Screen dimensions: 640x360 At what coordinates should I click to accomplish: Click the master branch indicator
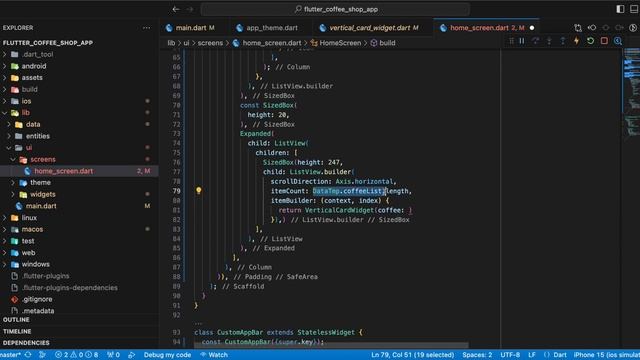click(11, 355)
